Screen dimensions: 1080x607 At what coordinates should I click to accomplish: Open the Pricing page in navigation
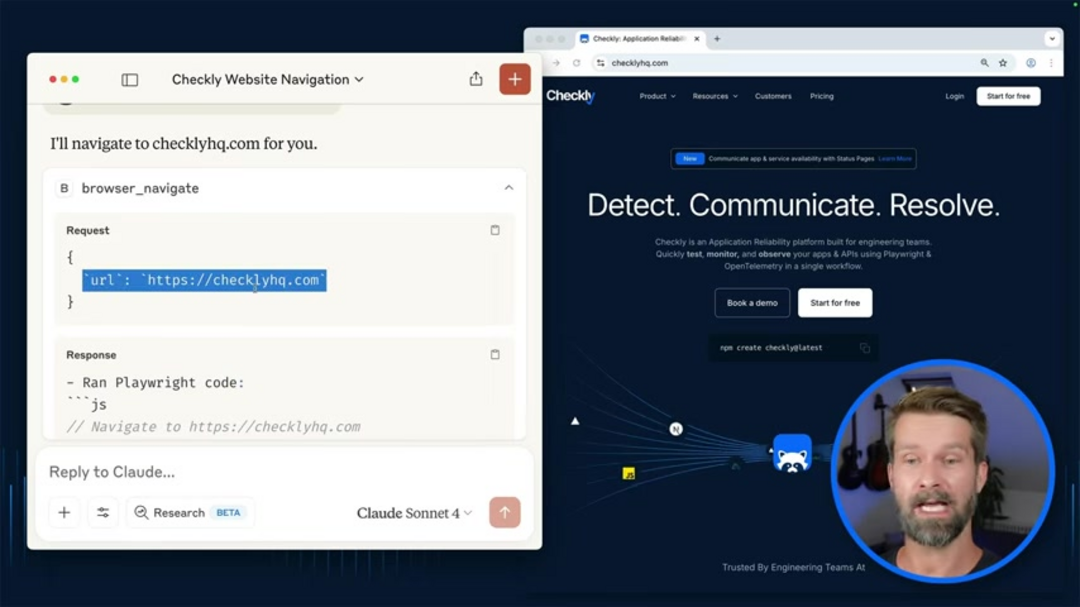point(821,97)
